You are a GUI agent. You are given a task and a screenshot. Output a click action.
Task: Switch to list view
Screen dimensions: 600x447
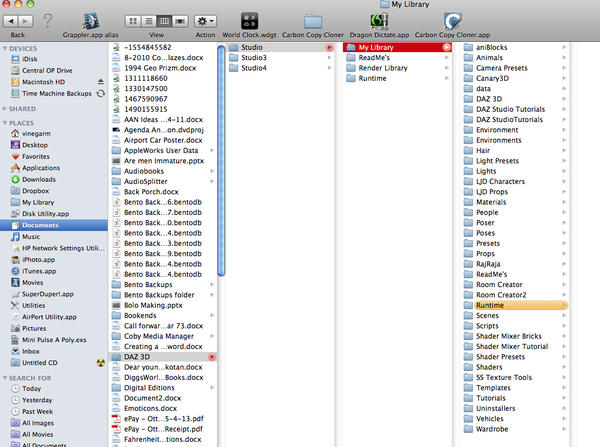148,21
